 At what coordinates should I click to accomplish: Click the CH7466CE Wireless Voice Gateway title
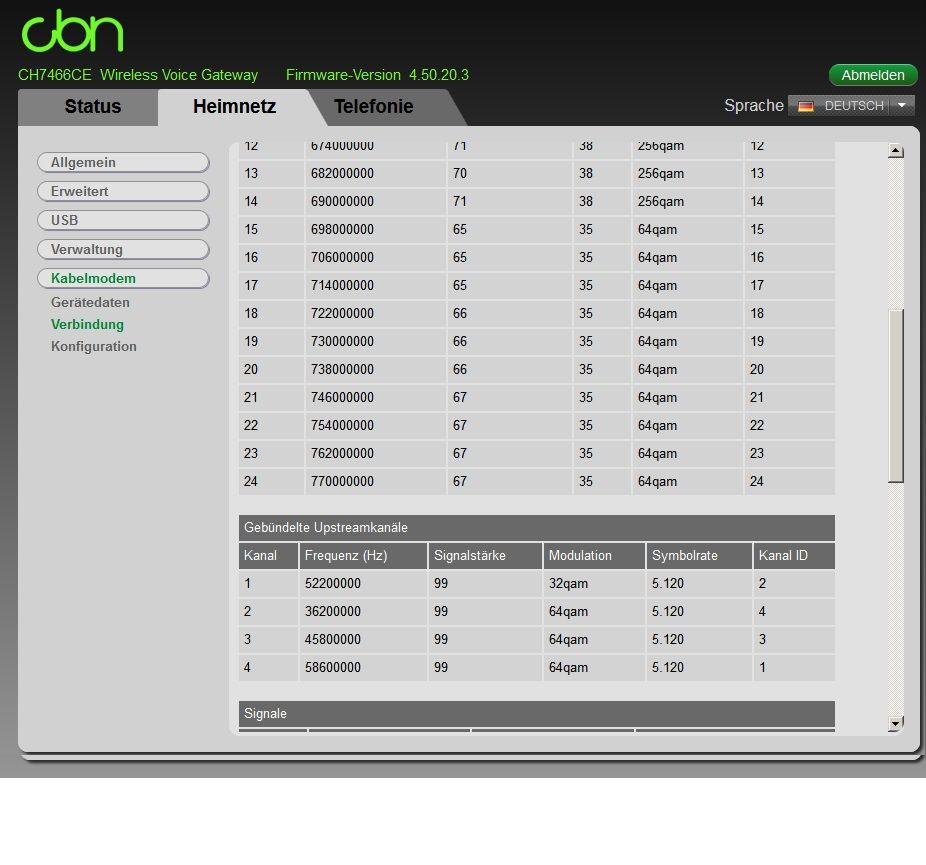pyautogui.click(x=138, y=75)
